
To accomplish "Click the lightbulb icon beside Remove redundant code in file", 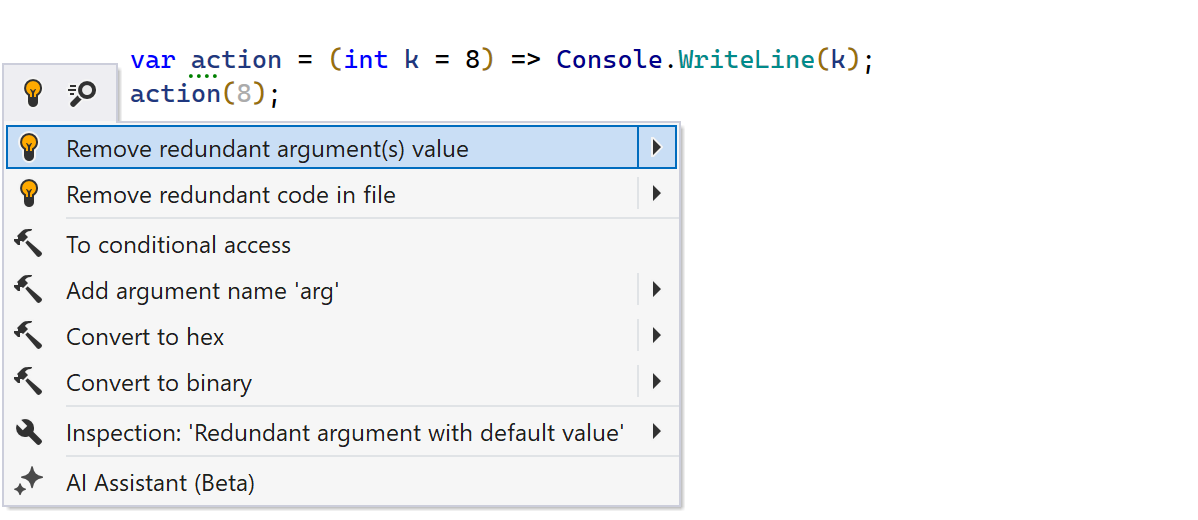I will click(x=29, y=193).
